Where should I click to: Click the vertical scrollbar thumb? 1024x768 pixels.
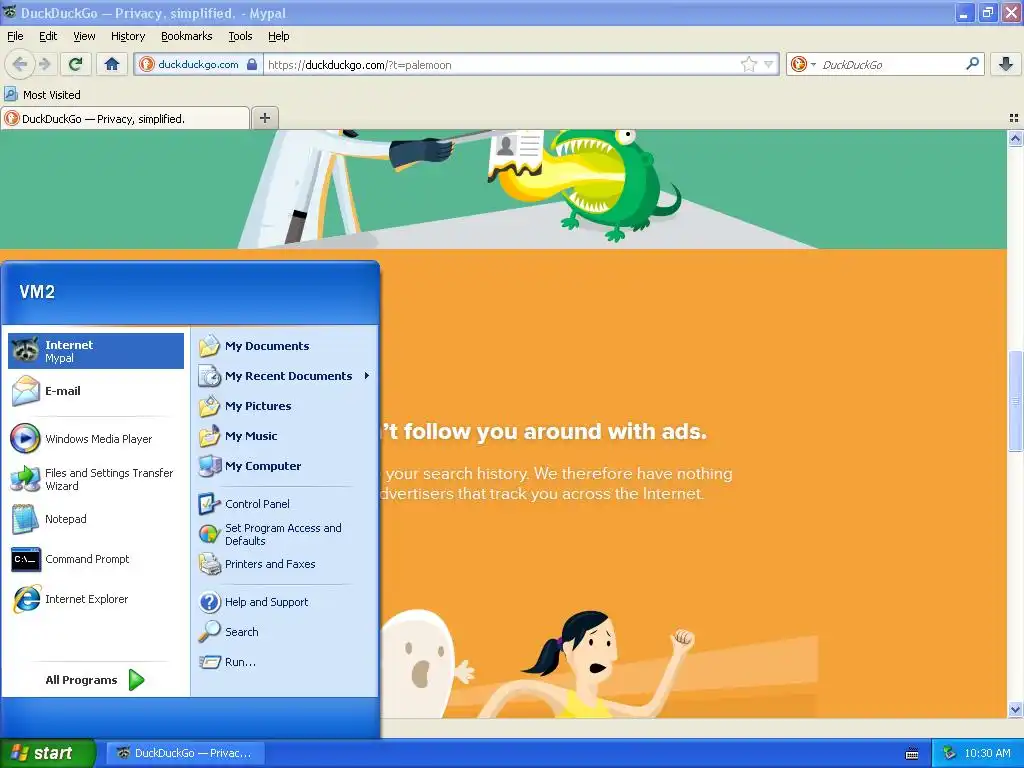1015,401
